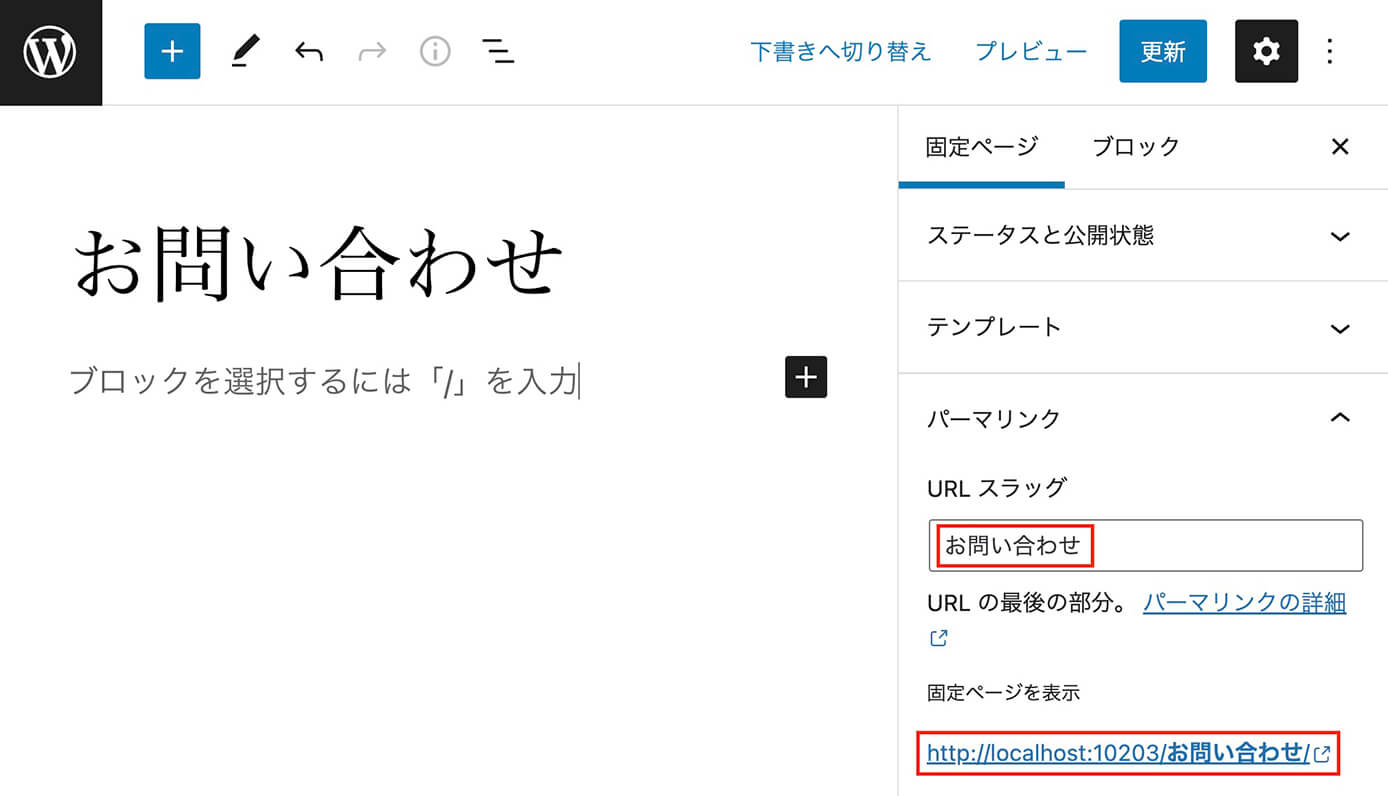
Task: Open the three-dot options menu
Action: point(1330,51)
